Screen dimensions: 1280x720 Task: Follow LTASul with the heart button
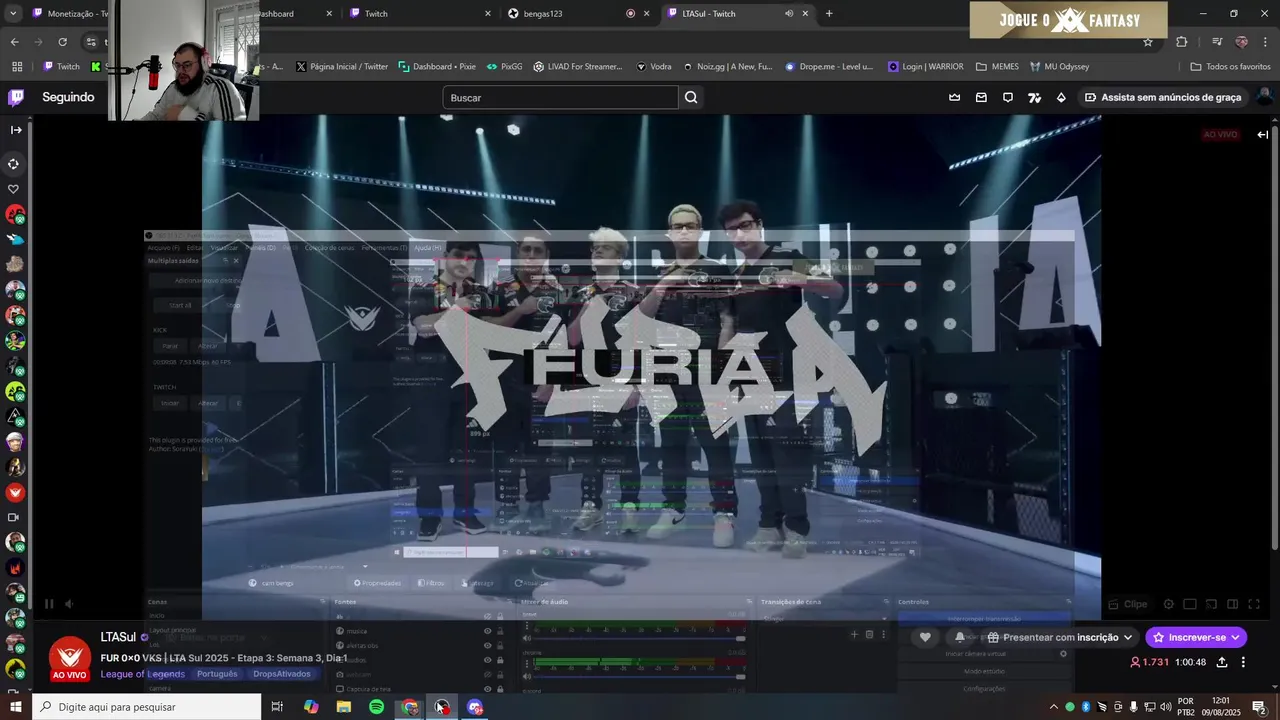point(925,637)
